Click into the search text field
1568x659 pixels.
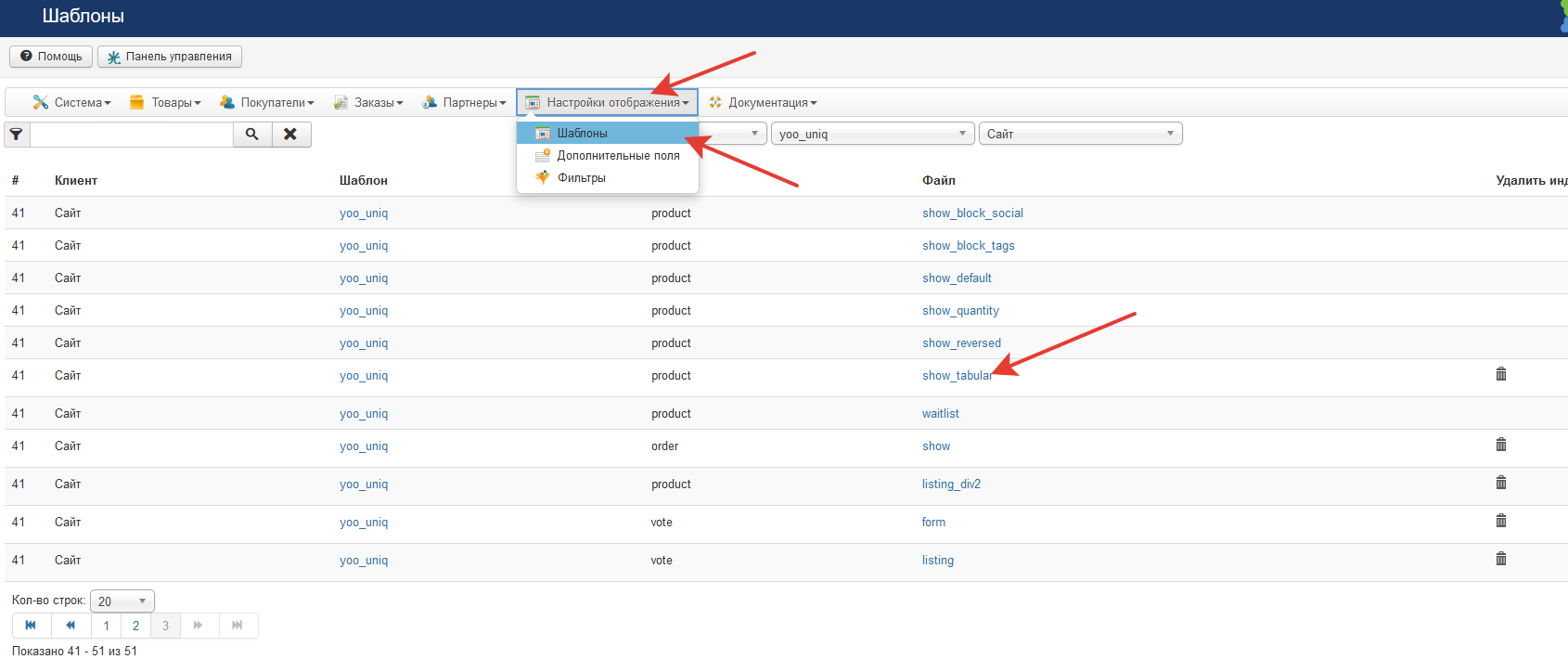tap(132, 135)
